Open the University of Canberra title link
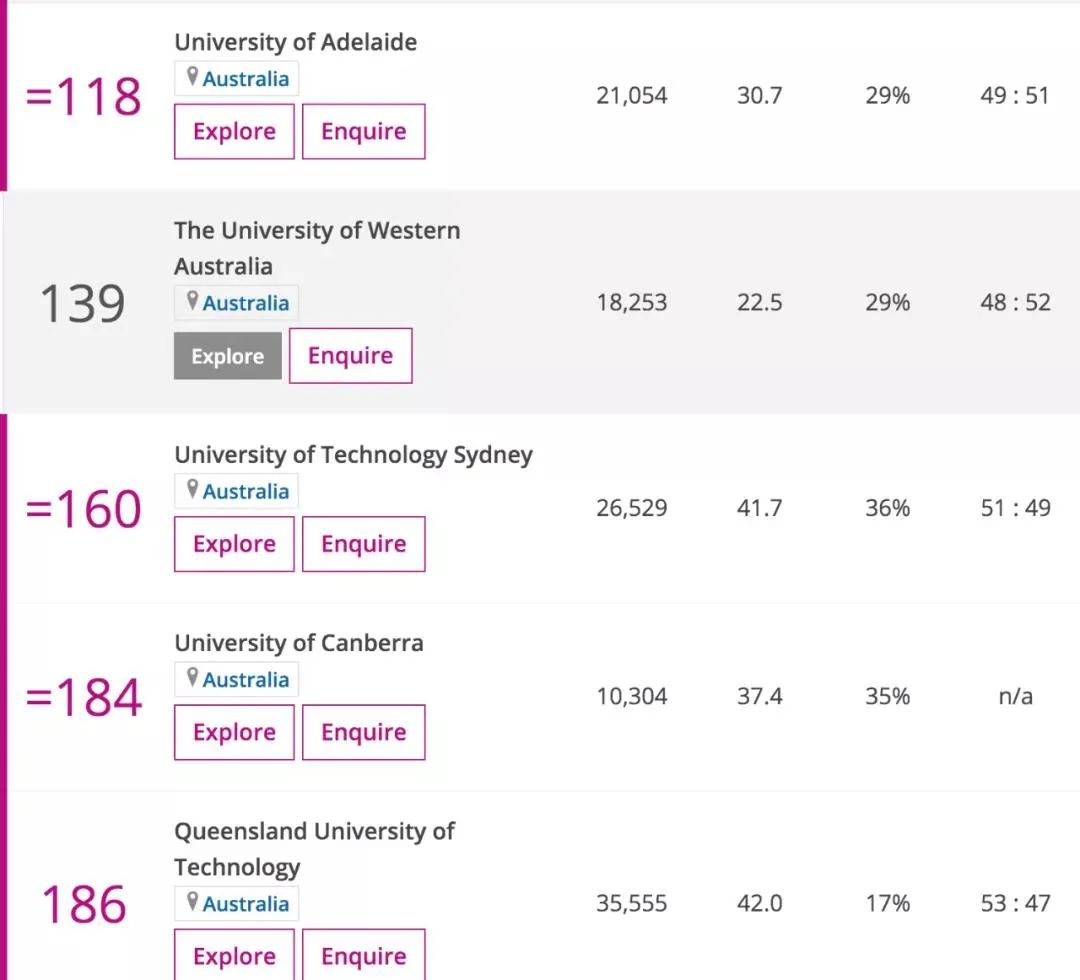Screen dimensions: 1080x980 tap(299, 643)
